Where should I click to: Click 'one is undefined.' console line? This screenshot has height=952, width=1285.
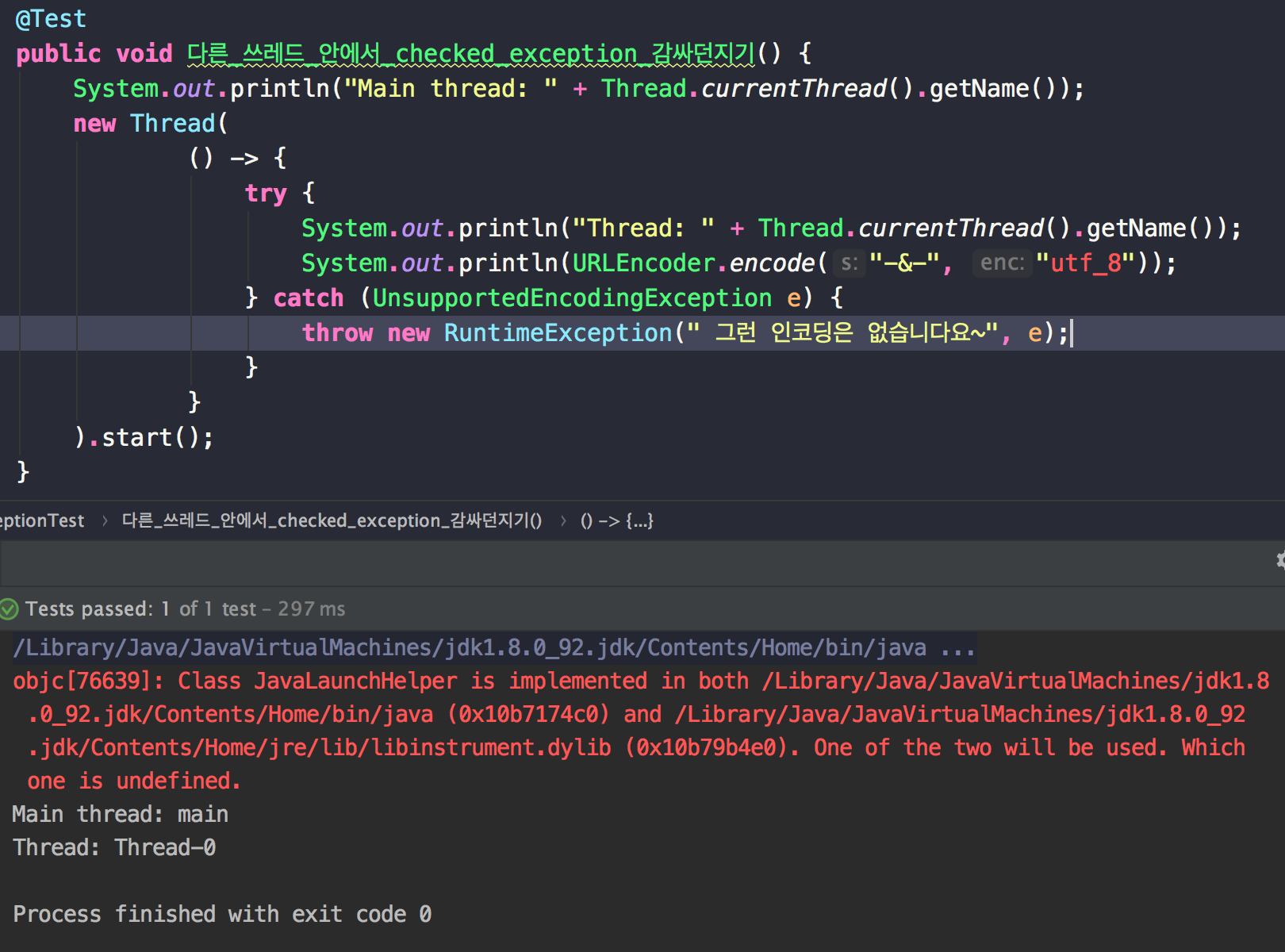(133, 781)
